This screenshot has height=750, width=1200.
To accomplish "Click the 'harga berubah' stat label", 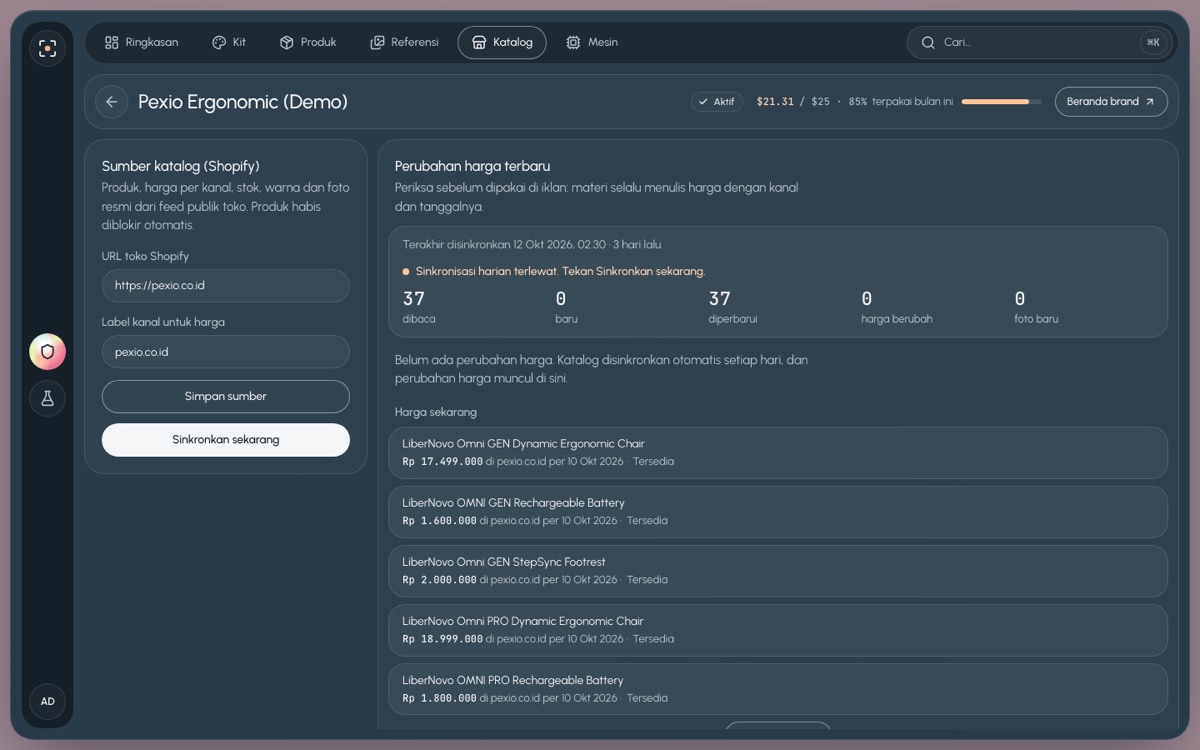I will click(897, 319).
